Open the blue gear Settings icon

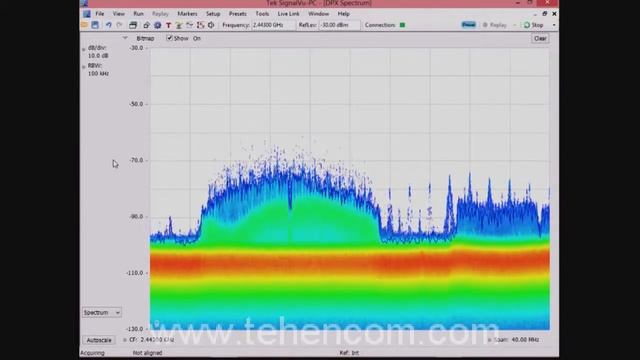tap(158, 25)
